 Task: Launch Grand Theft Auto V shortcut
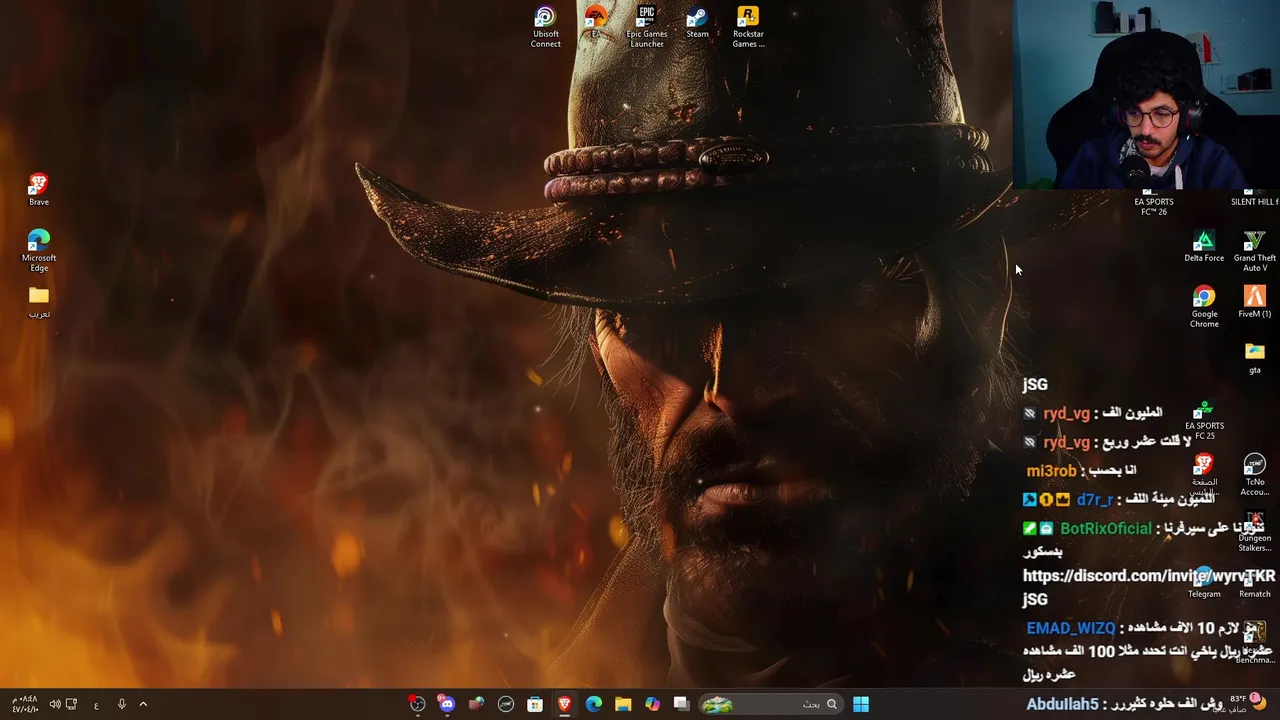(x=1254, y=251)
